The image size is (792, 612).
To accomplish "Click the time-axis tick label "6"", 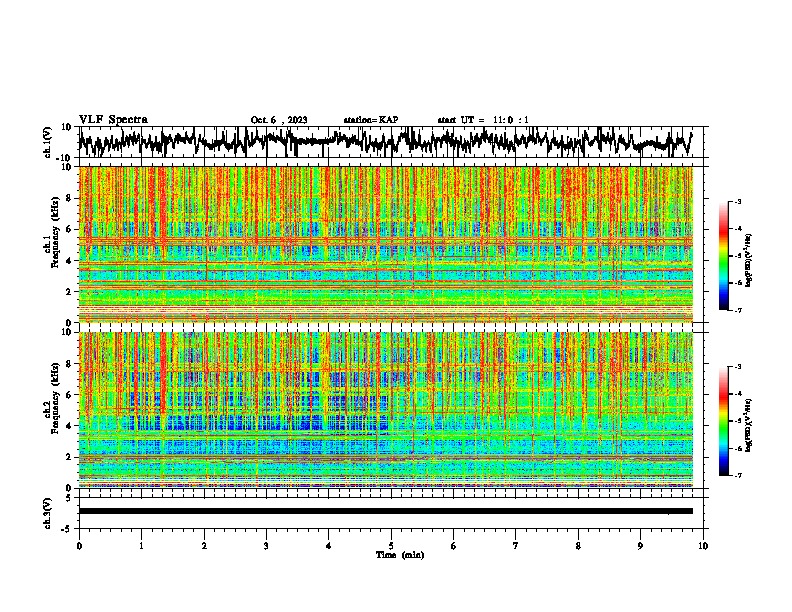I will pyautogui.click(x=454, y=546).
